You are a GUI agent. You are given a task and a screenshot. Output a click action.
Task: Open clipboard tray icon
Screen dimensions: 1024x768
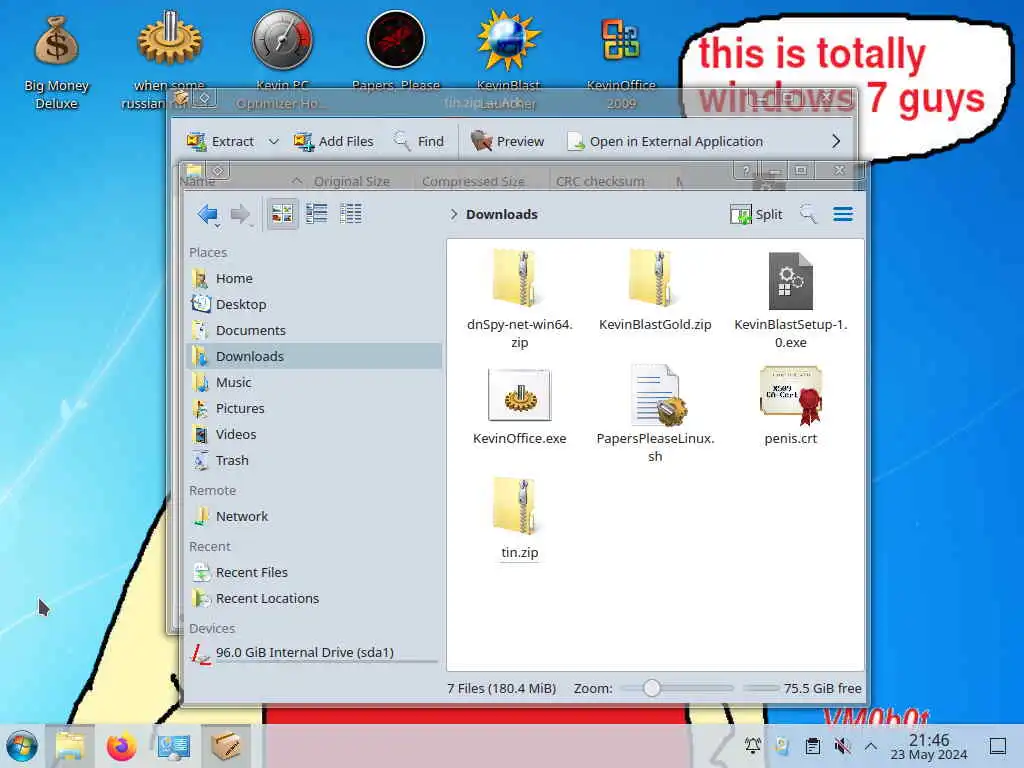(x=812, y=745)
